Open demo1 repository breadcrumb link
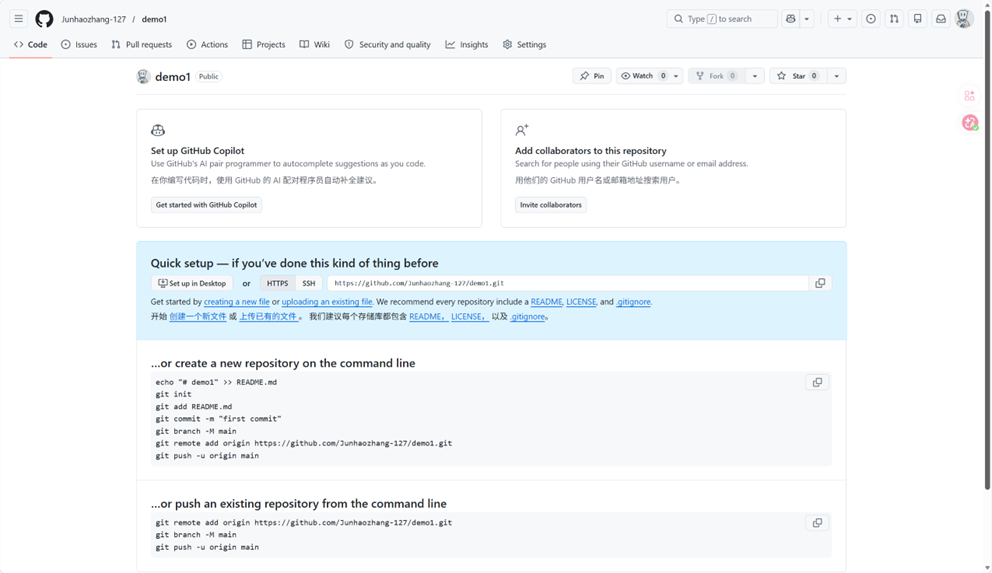Image resolution: width=992 pixels, height=573 pixels. [x=154, y=20]
